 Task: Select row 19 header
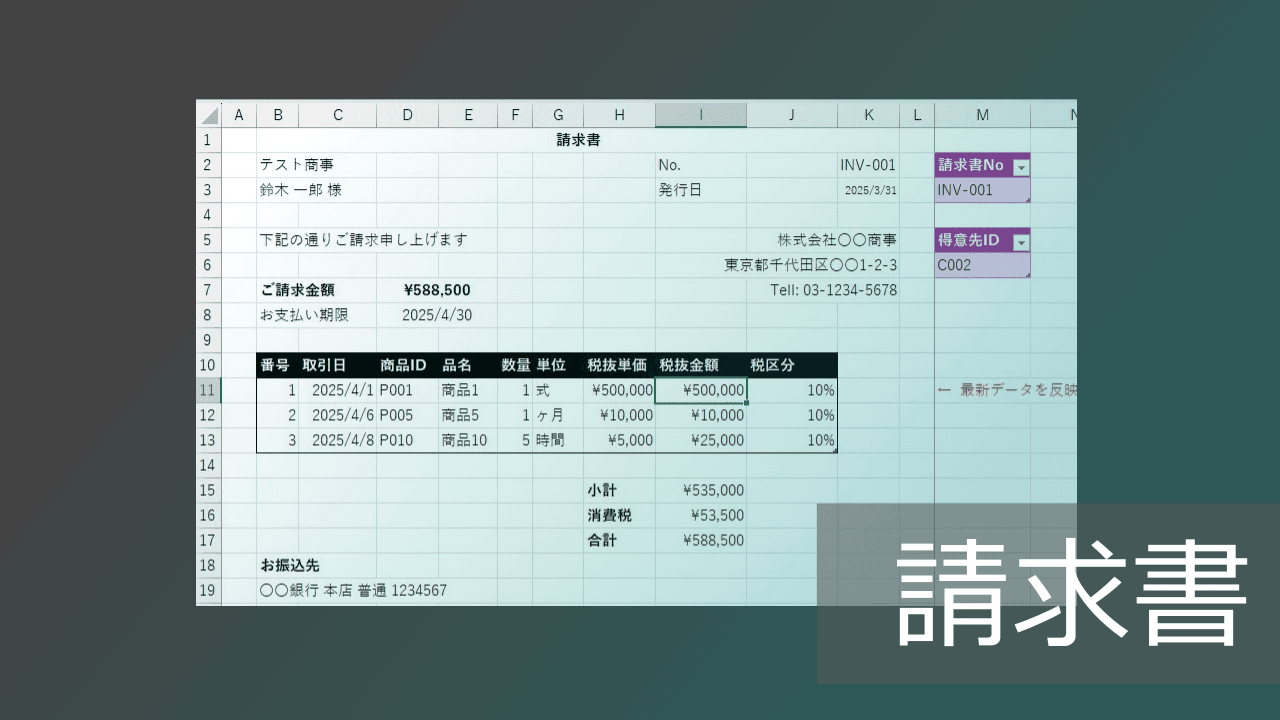tap(207, 590)
